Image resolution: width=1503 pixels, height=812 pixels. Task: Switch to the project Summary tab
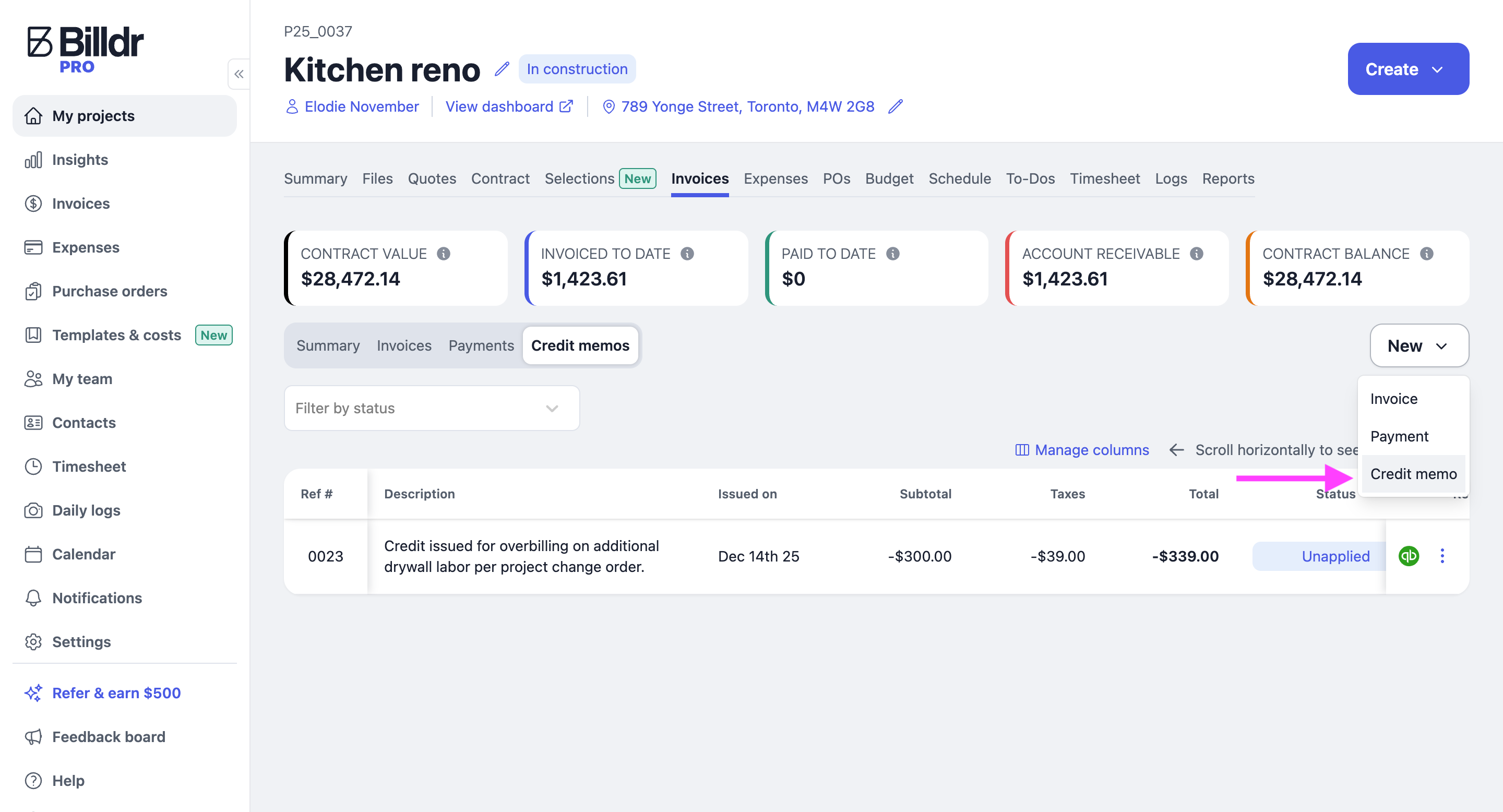click(x=316, y=178)
